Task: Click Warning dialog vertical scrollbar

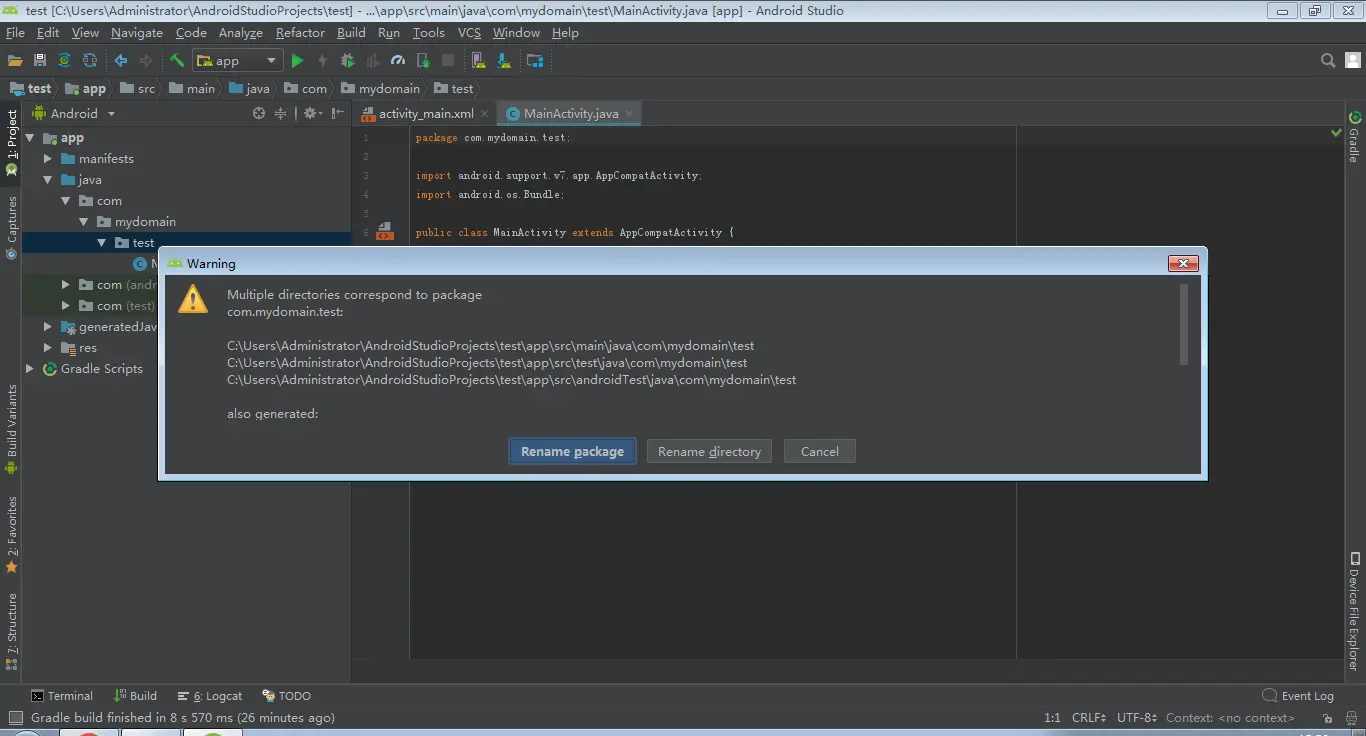Action: tap(1184, 325)
